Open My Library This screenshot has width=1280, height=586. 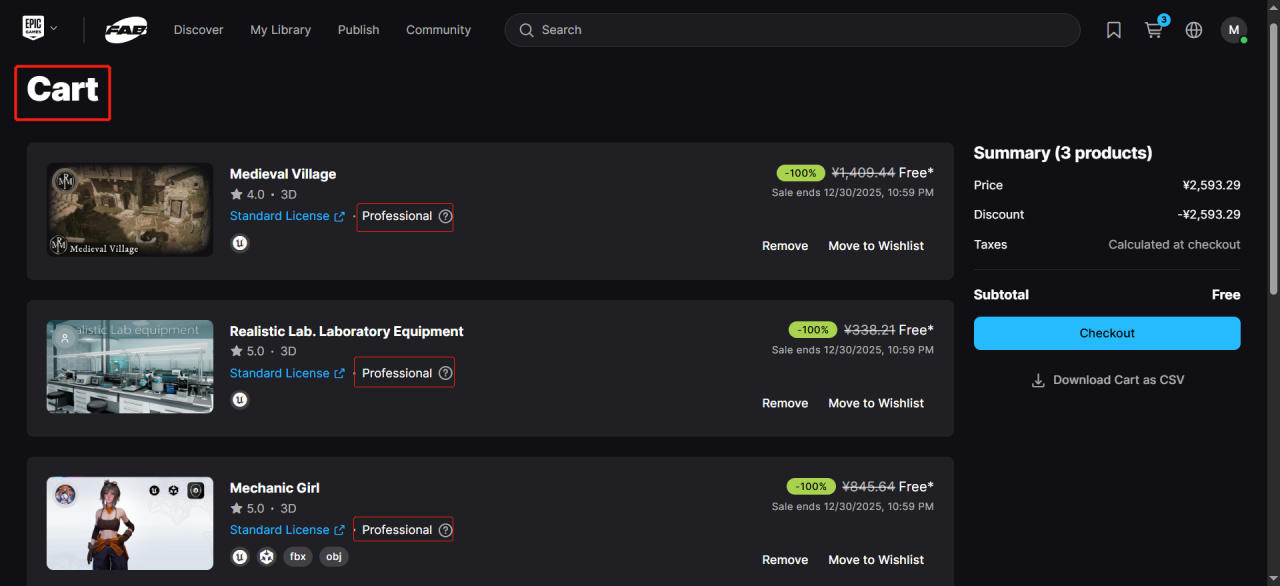point(280,30)
